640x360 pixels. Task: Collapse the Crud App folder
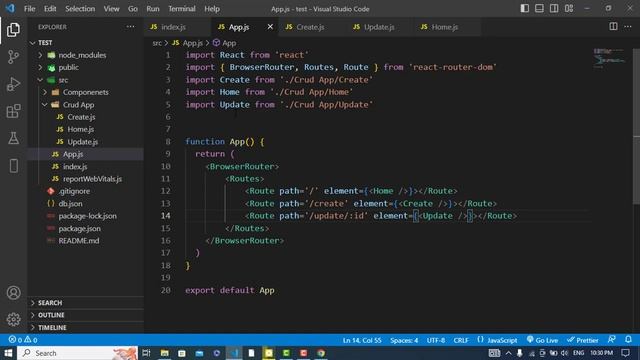pyautogui.click(x=45, y=104)
